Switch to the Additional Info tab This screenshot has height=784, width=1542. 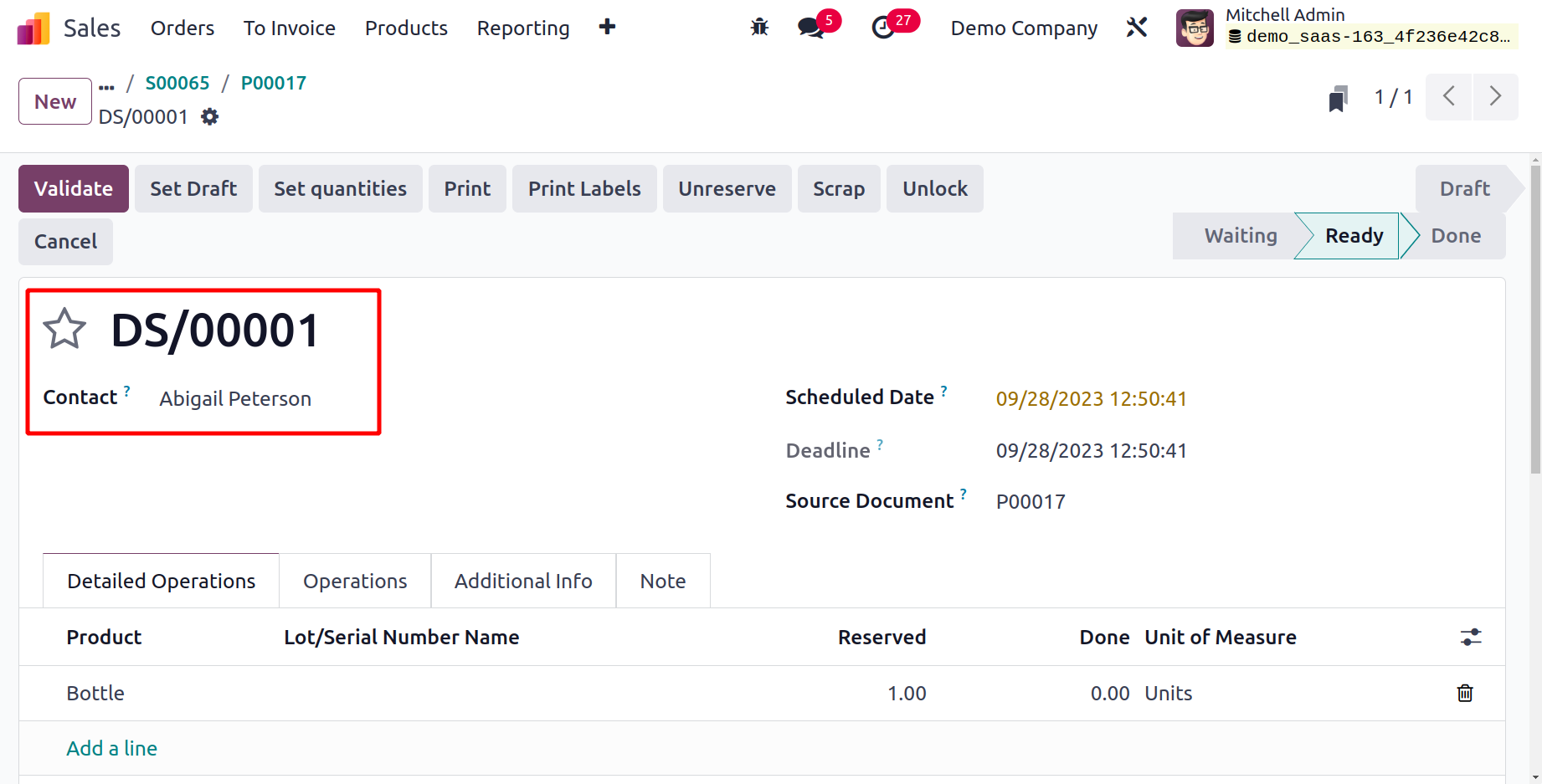[x=522, y=581]
